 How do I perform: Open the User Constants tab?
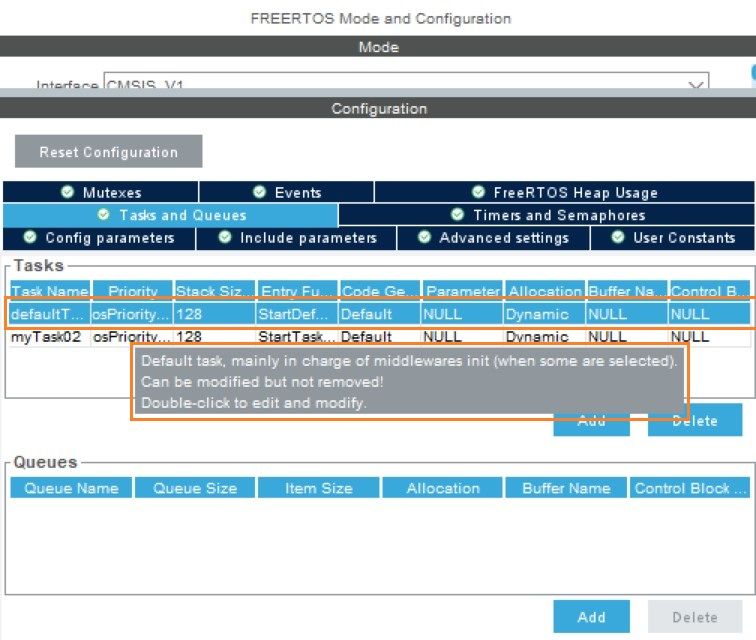pyautogui.click(x=673, y=238)
